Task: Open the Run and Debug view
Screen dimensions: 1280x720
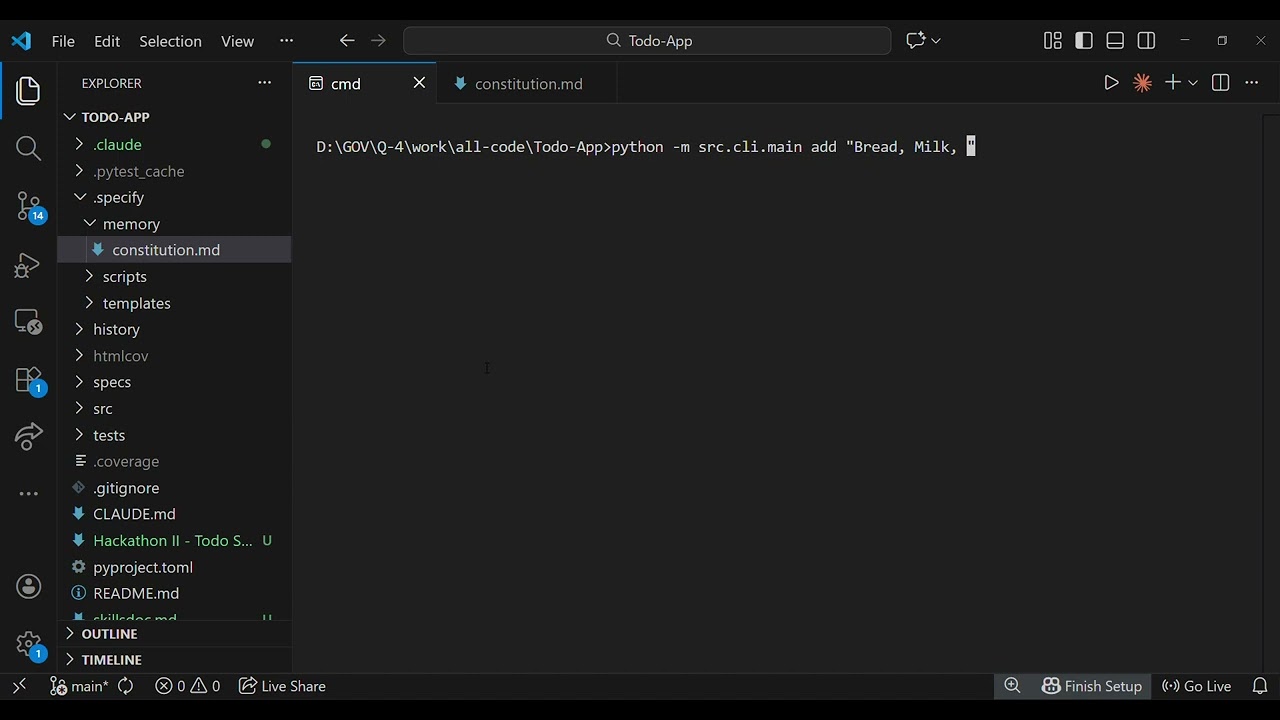Action: (28, 265)
